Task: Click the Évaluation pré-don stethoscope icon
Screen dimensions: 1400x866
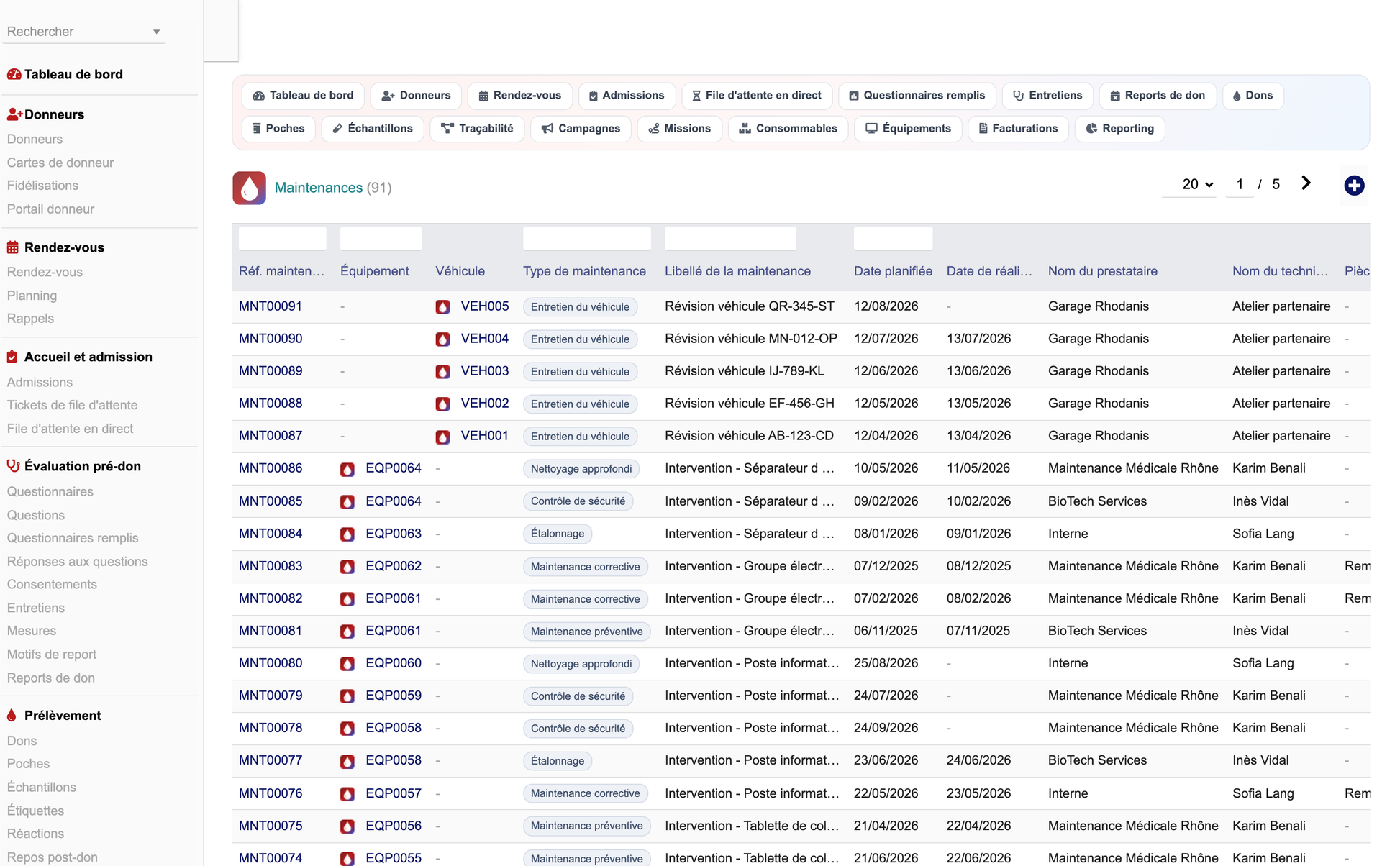Action: (x=13, y=466)
